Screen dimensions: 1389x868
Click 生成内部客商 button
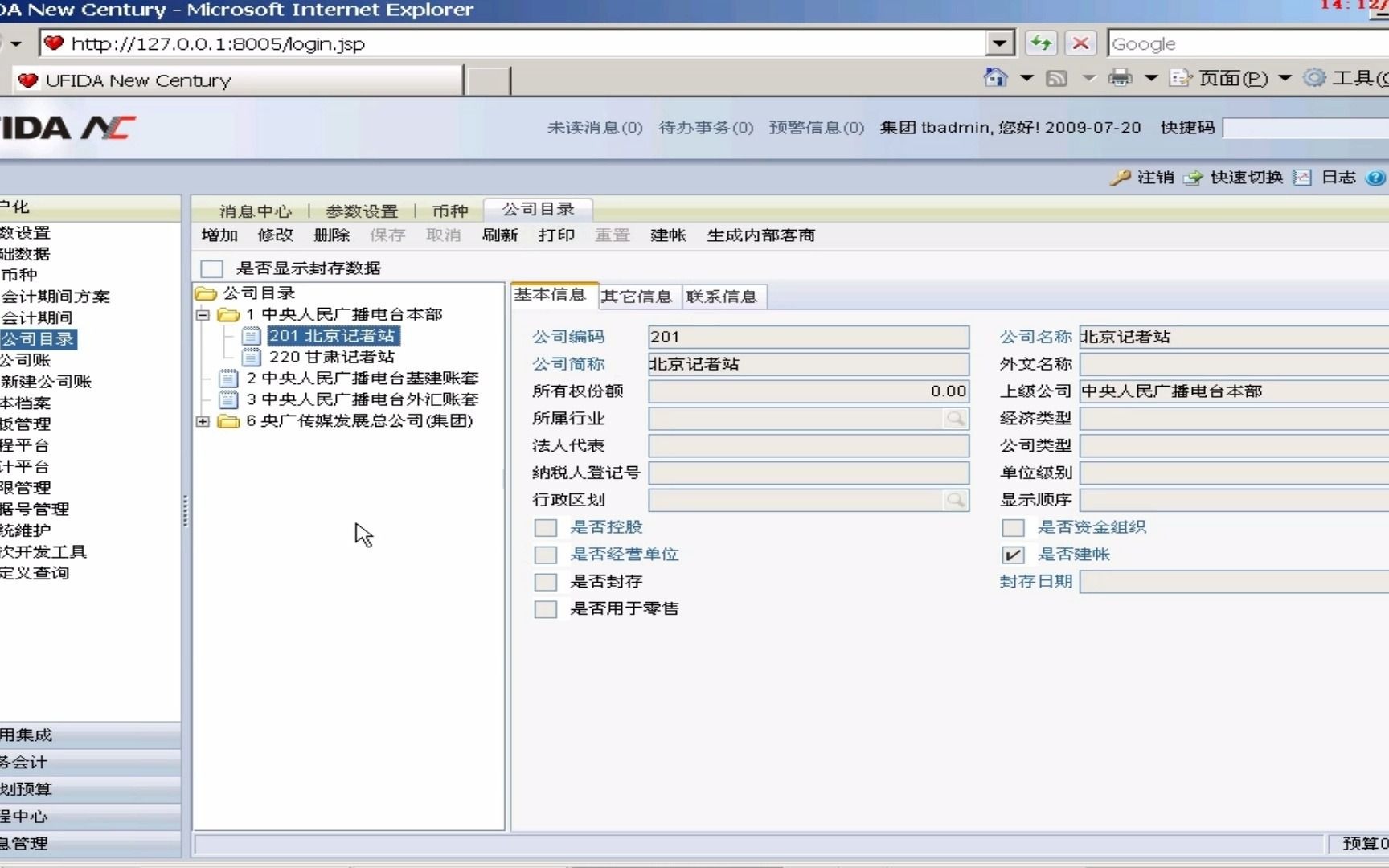tap(760, 235)
